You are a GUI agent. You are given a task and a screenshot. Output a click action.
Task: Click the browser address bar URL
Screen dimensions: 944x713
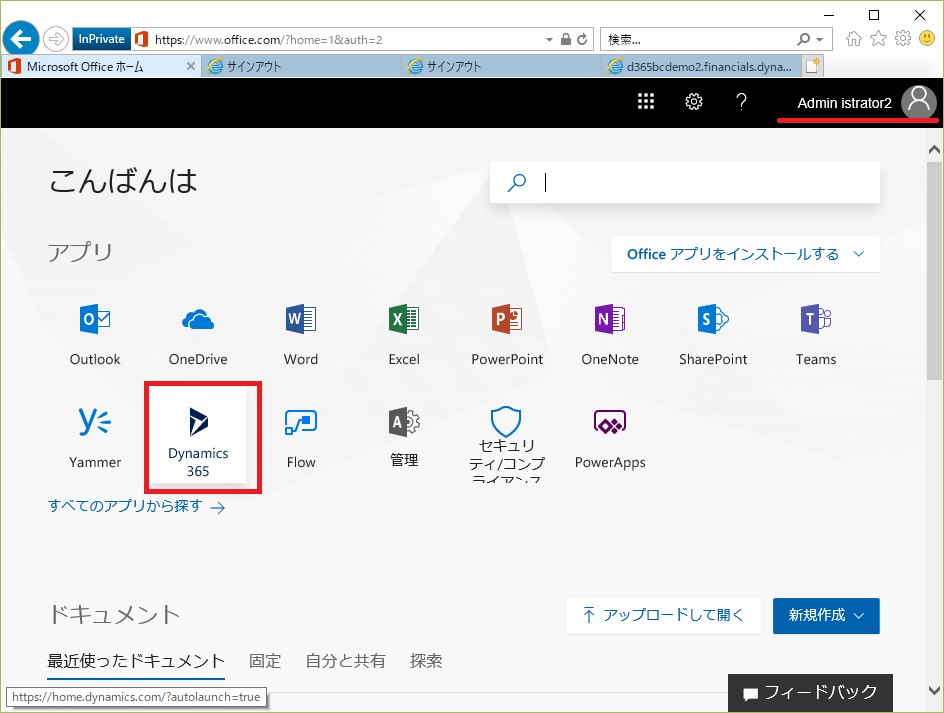point(269,40)
